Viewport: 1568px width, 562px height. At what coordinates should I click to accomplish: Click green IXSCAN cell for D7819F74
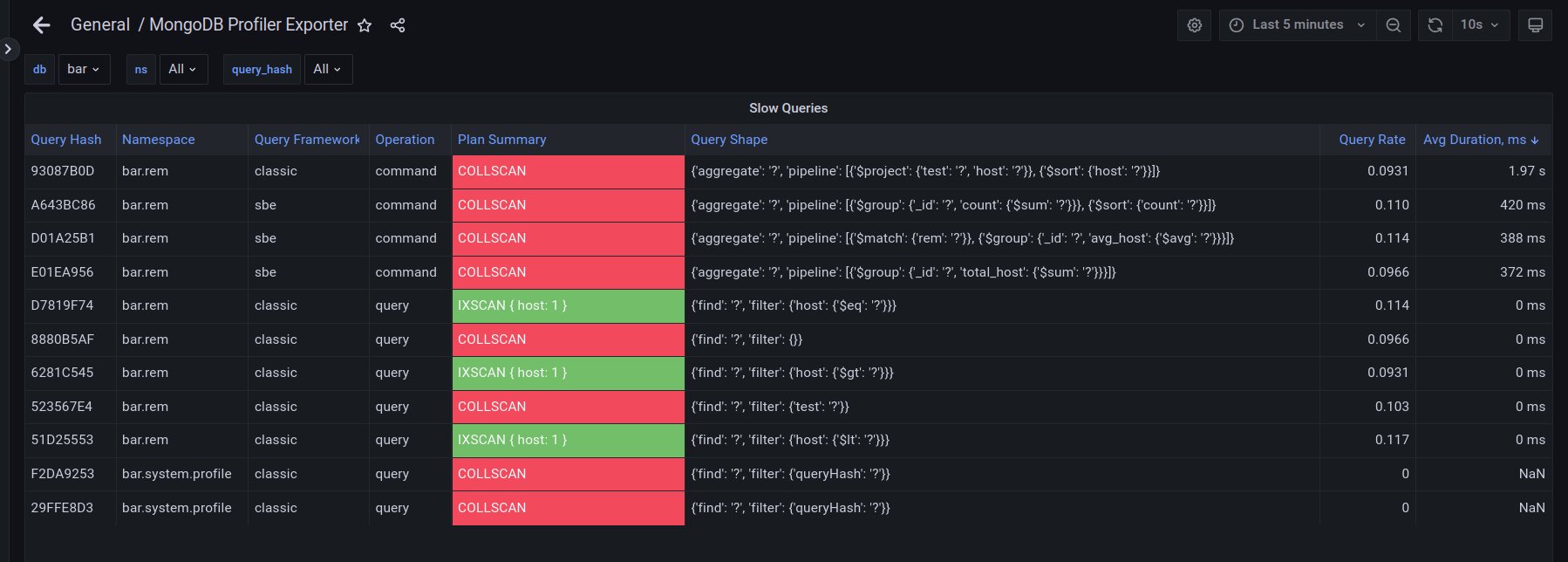568,306
